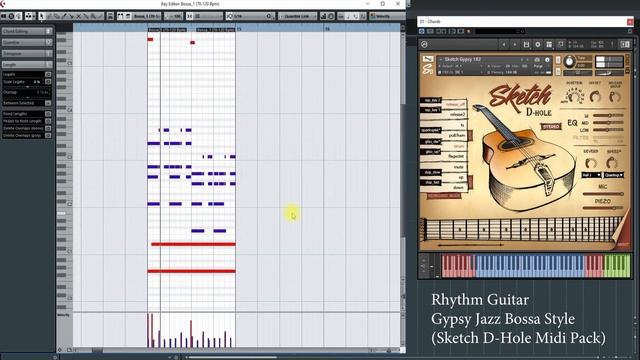The width and height of the screenshot is (640, 360).
Task: Adjust the Scale Legato slider
Action: [28, 87]
